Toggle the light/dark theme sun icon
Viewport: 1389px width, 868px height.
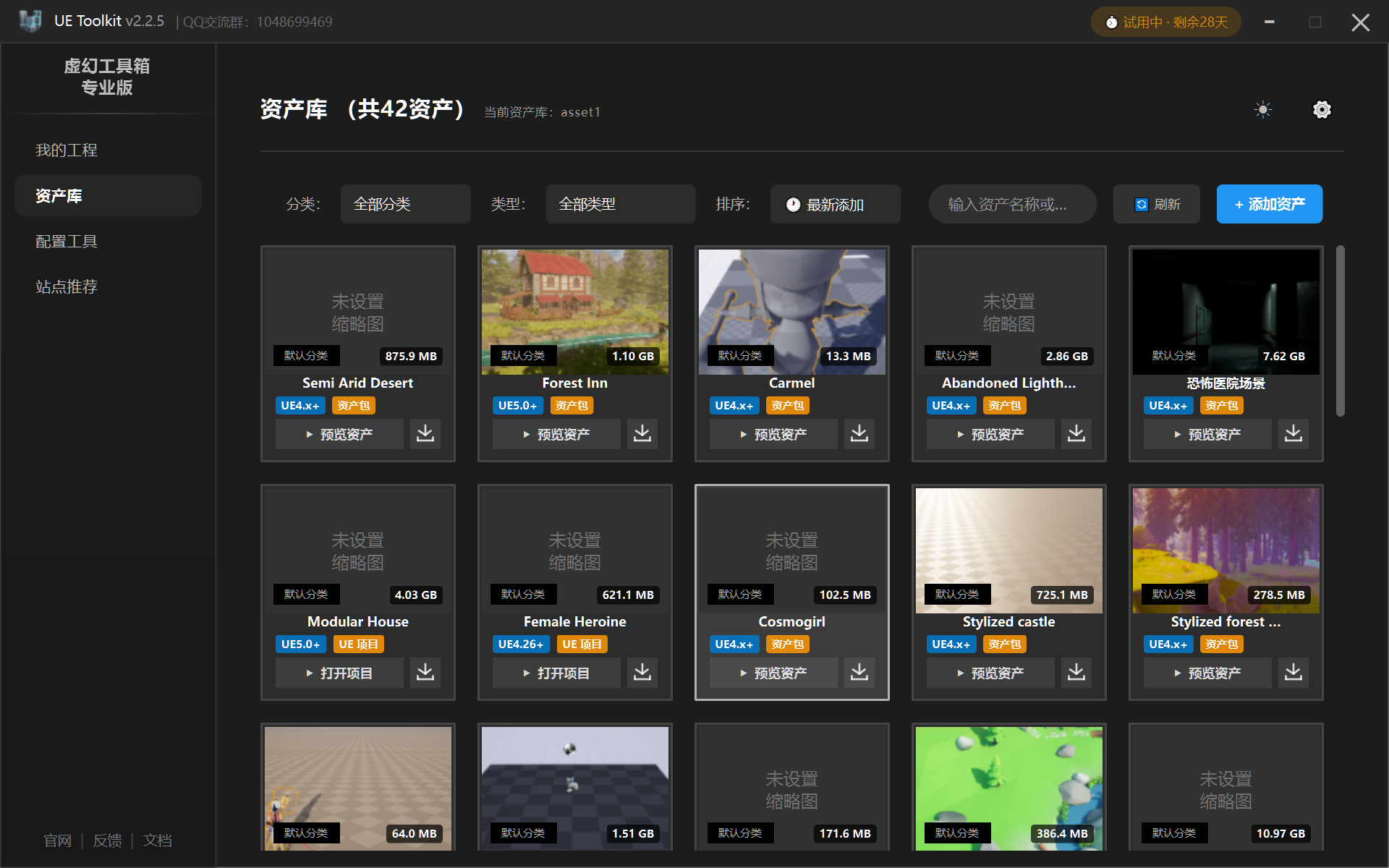coord(1263,110)
